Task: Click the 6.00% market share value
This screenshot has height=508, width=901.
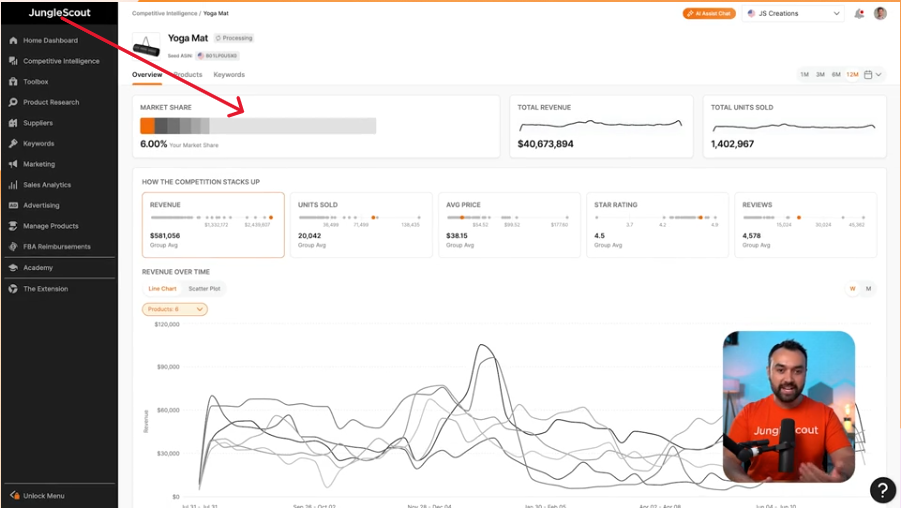Action: (x=153, y=144)
